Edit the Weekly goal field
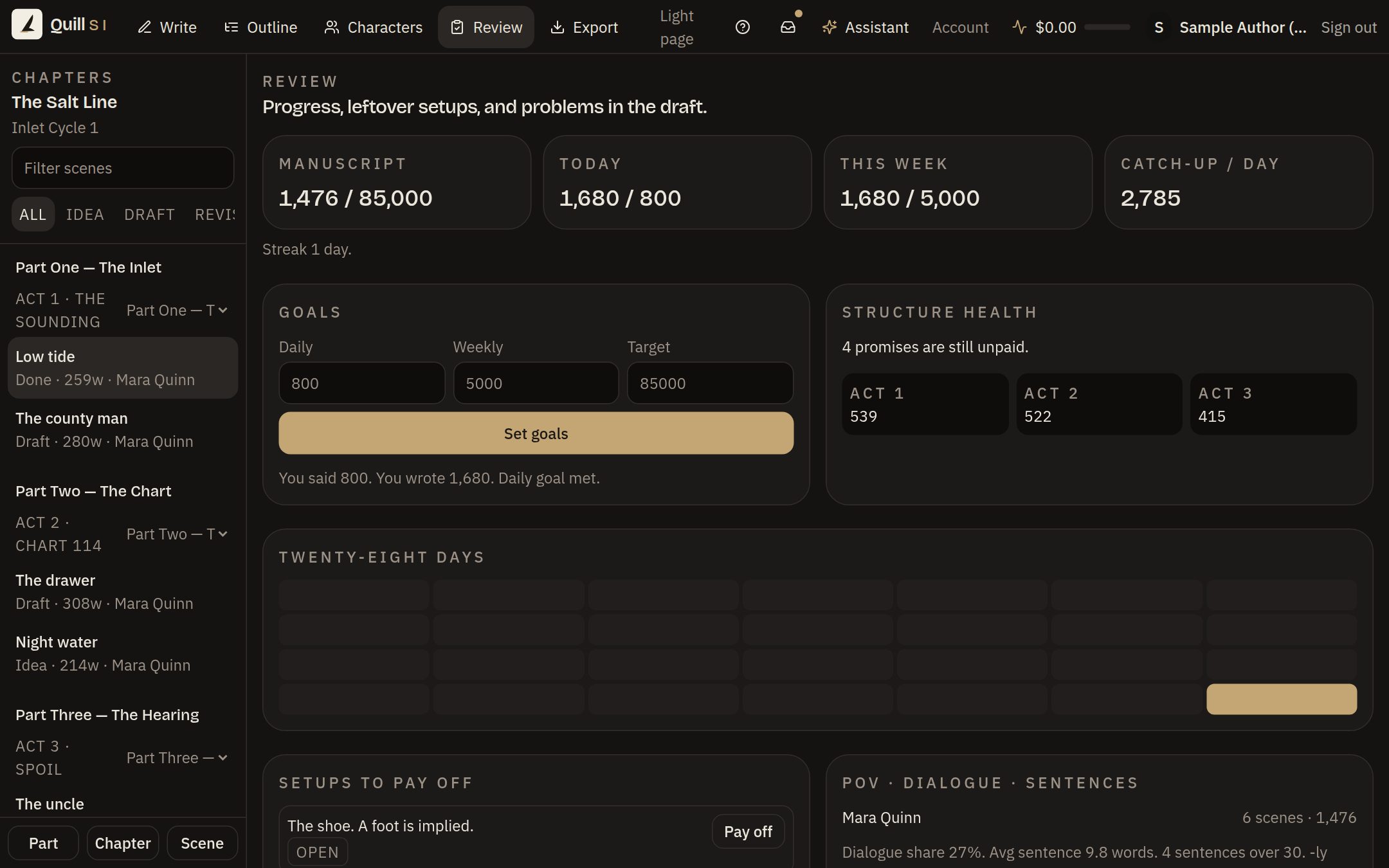This screenshot has height=868, width=1389. pyautogui.click(x=536, y=383)
